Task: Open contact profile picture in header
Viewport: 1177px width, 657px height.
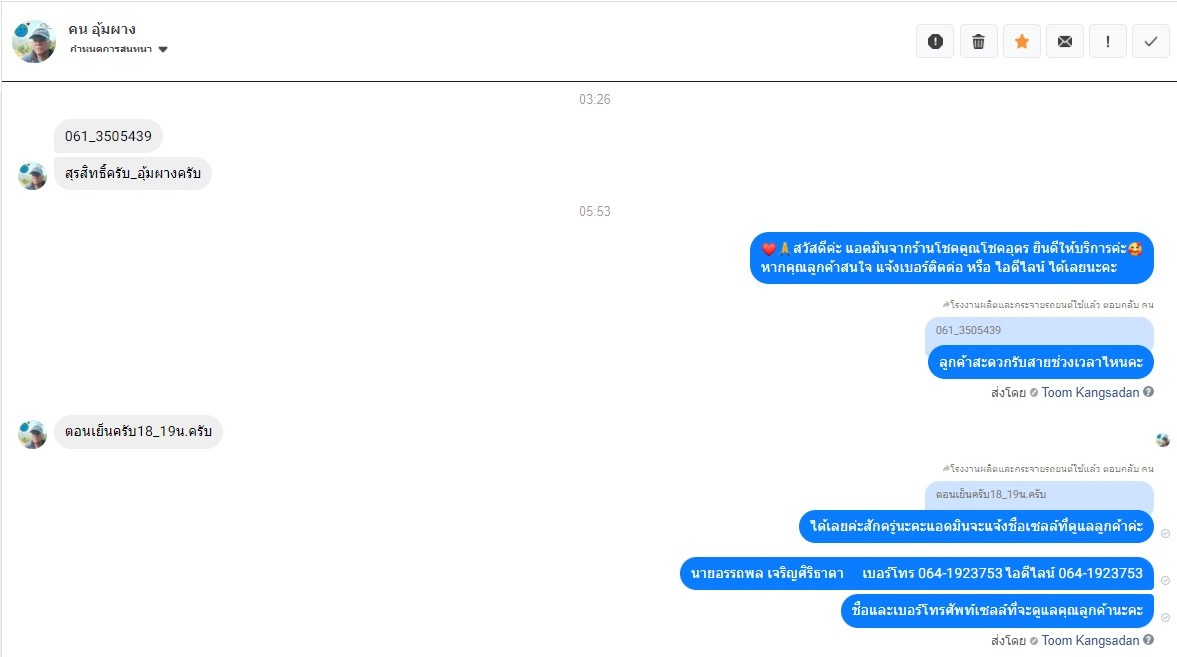Action: point(34,41)
